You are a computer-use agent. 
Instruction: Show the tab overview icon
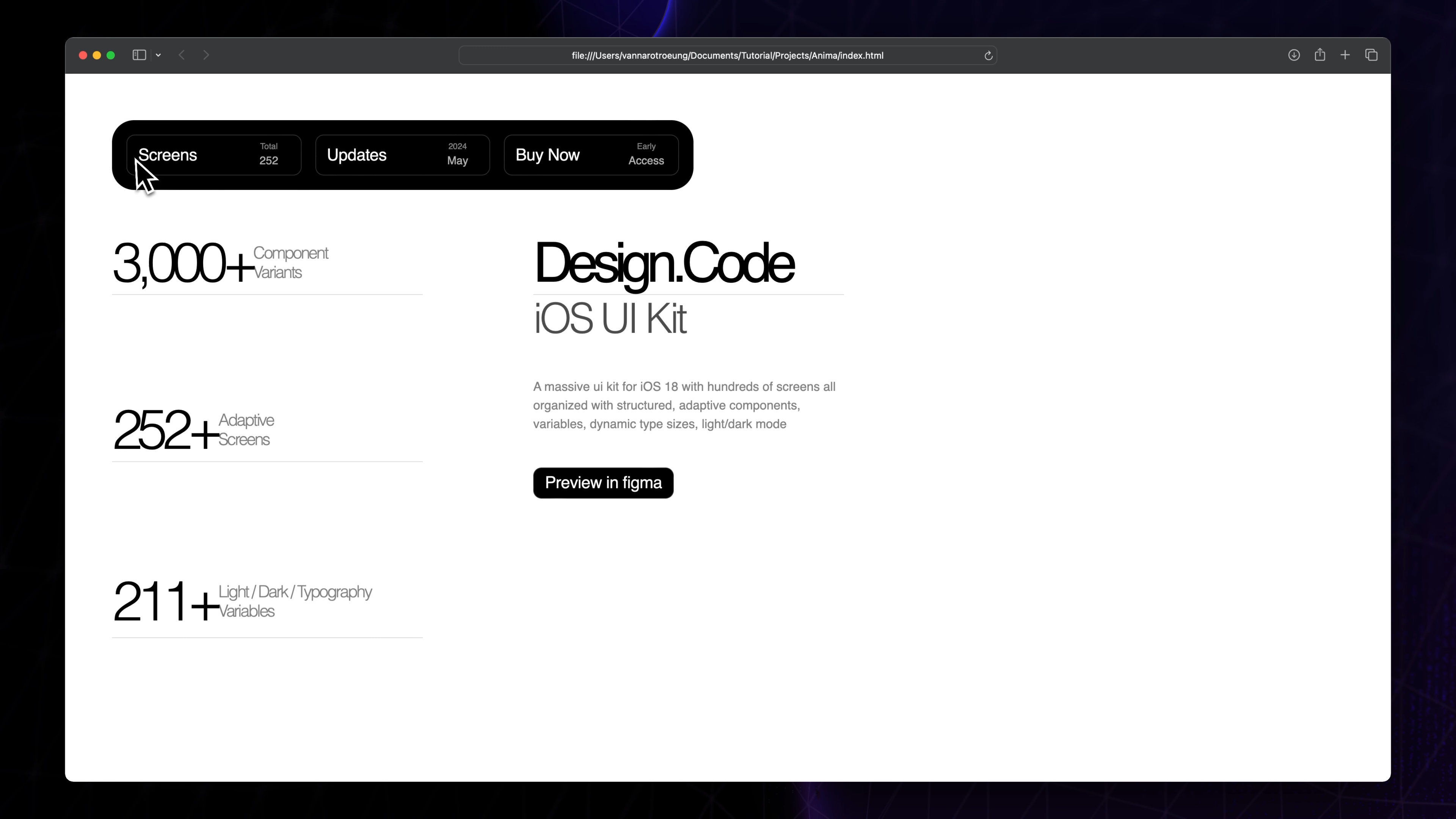coord(1371,55)
